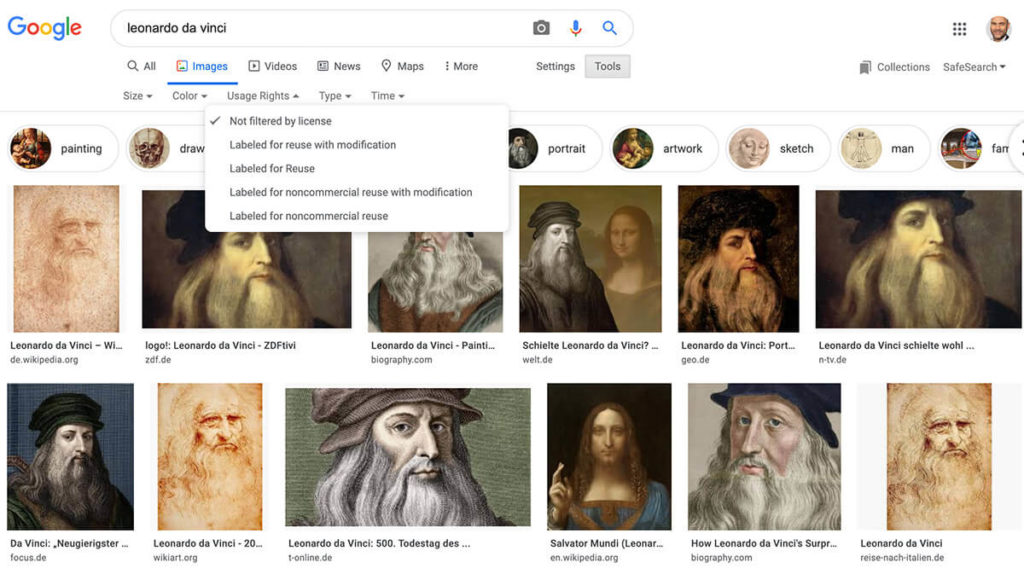Open the t-online.de Todestag image
The width and height of the screenshot is (1024, 568).
[408, 457]
